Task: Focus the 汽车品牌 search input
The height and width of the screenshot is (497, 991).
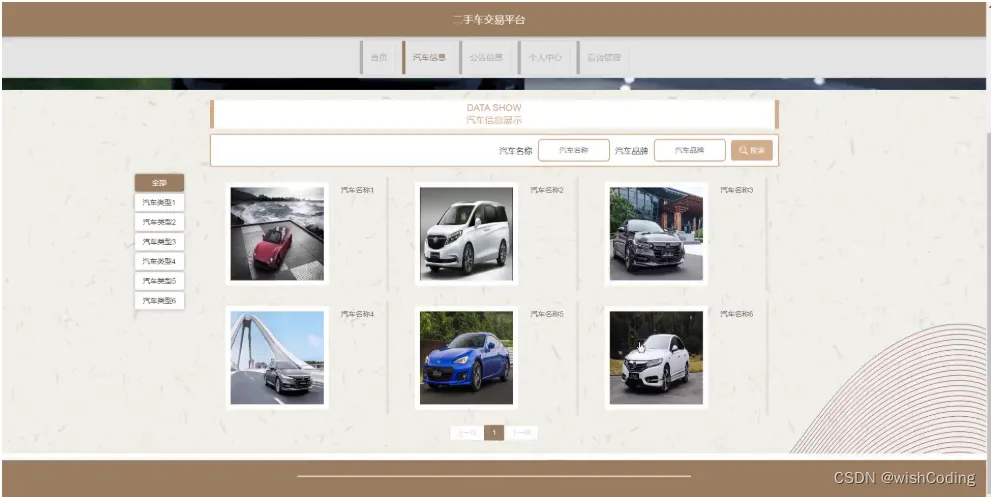Action: click(690, 150)
